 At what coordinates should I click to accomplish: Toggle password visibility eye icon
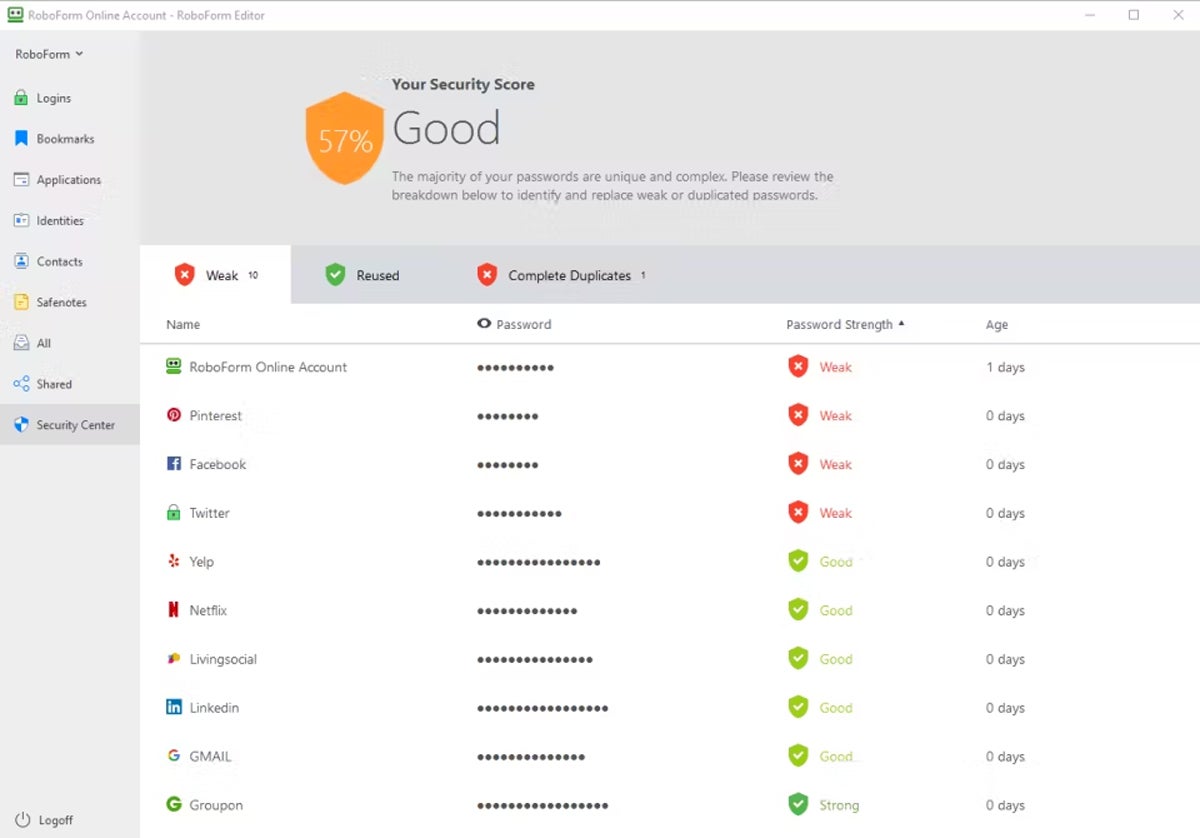tap(485, 324)
